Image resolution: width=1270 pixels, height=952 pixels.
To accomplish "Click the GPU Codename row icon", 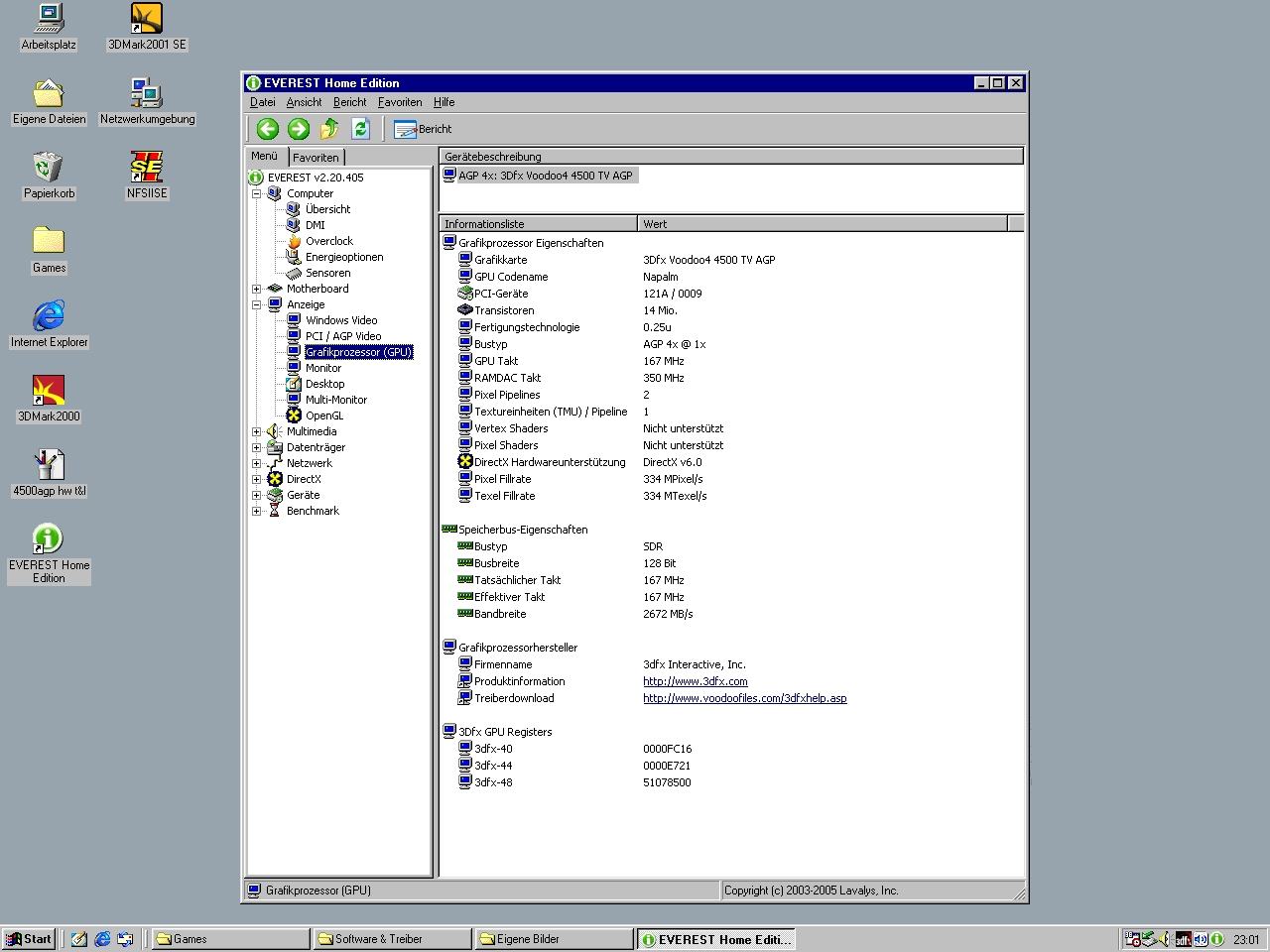I will click(464, 277).
